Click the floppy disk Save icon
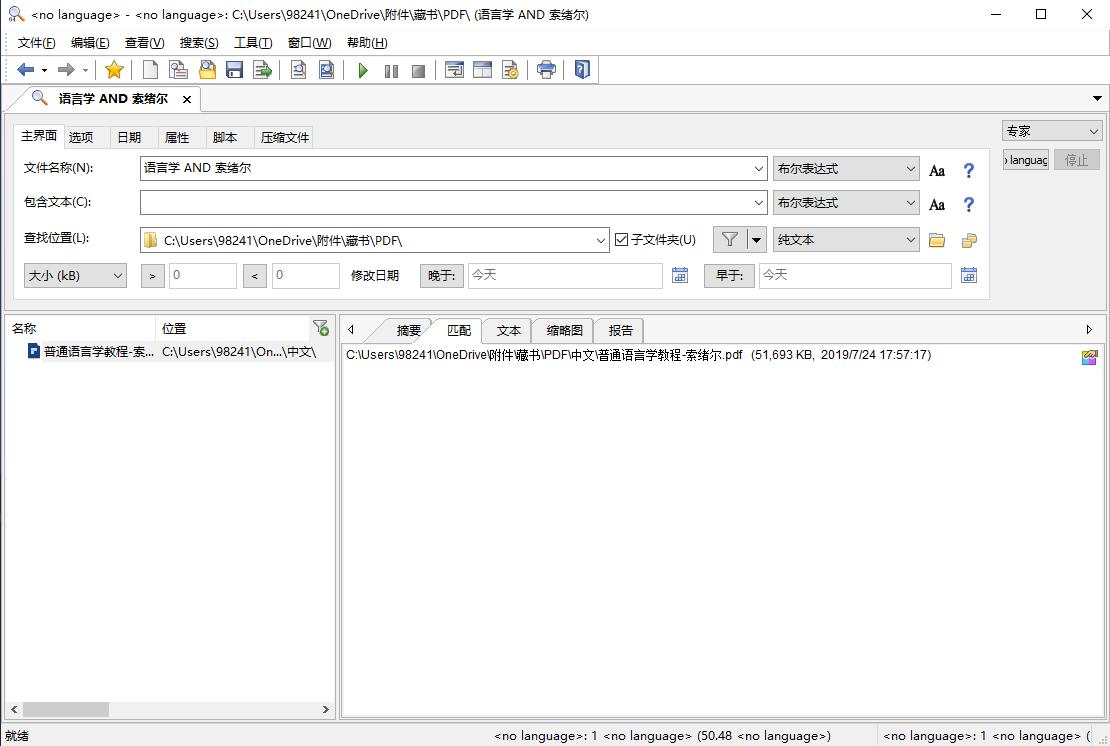Image resolution: width=1110 pixels, height=746 pixels. pyautogui.click(x=235, y=70)
